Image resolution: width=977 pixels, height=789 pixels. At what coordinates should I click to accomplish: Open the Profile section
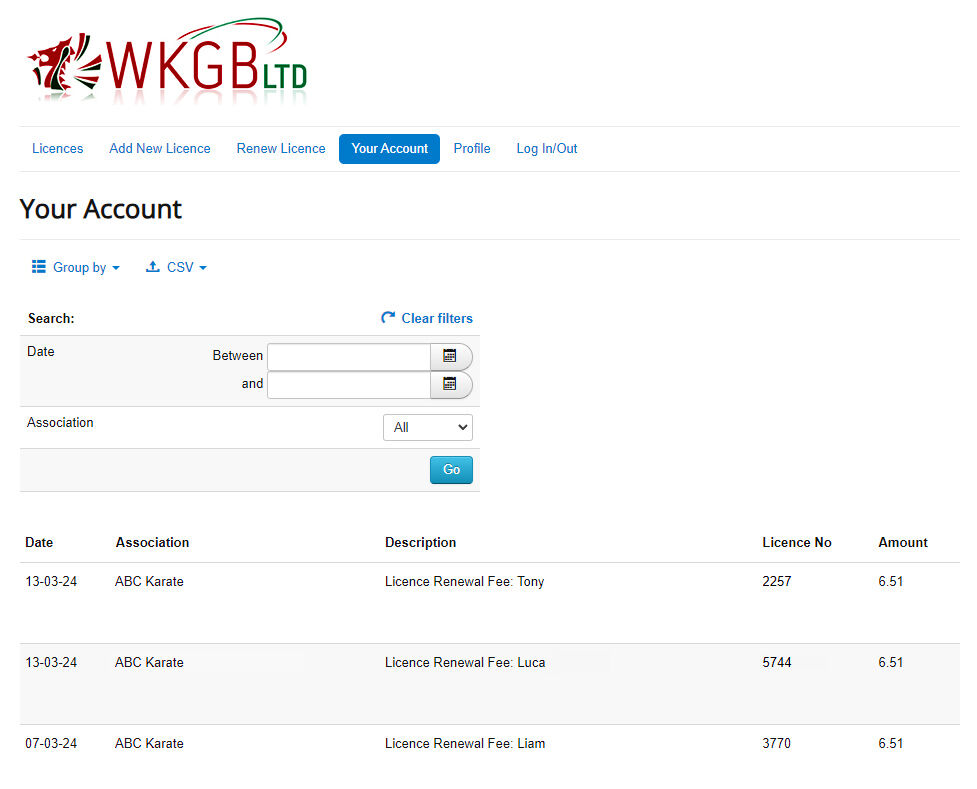click(x=472, y=148)
